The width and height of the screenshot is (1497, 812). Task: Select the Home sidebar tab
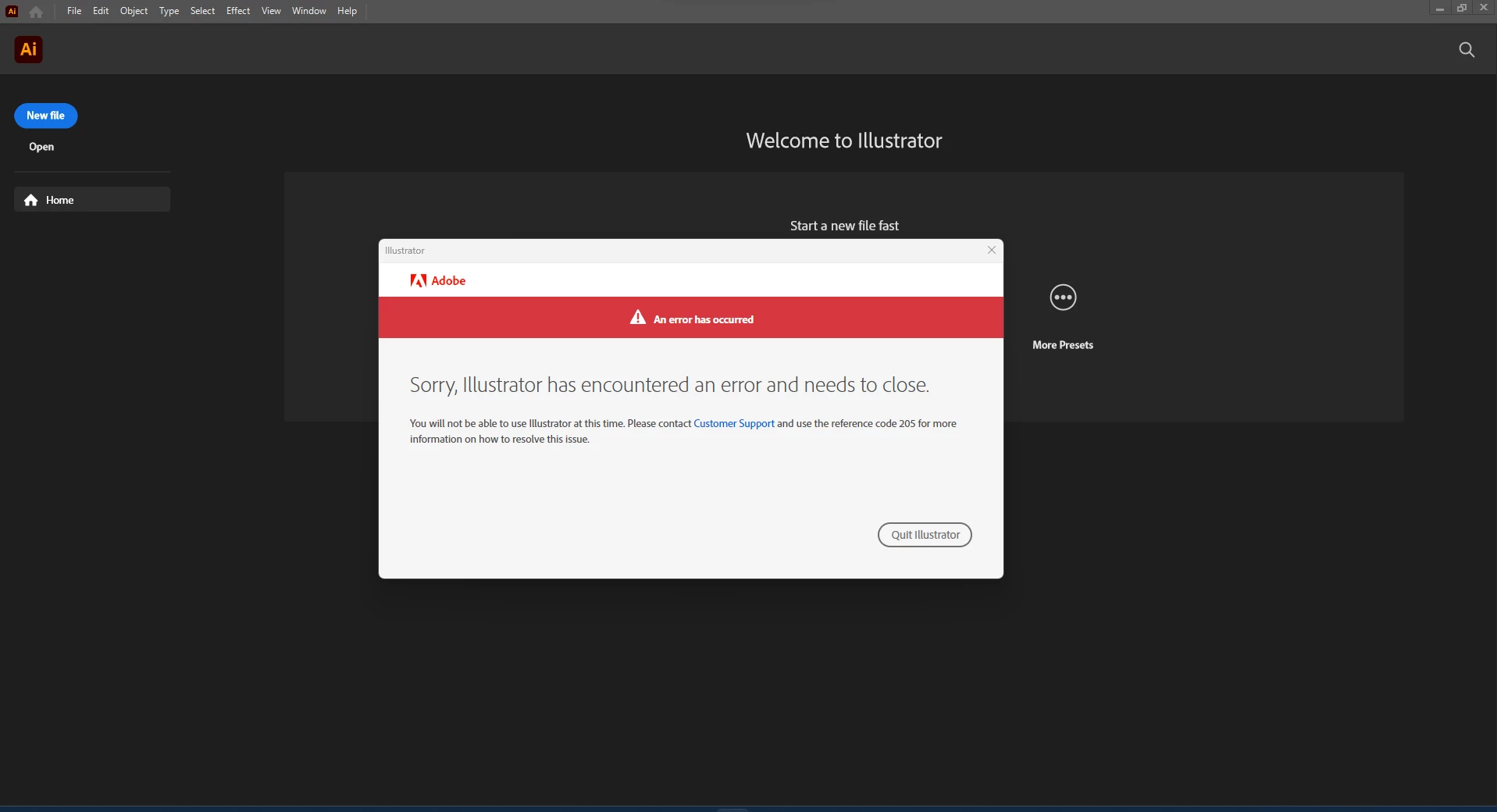[x=92, y=200]
